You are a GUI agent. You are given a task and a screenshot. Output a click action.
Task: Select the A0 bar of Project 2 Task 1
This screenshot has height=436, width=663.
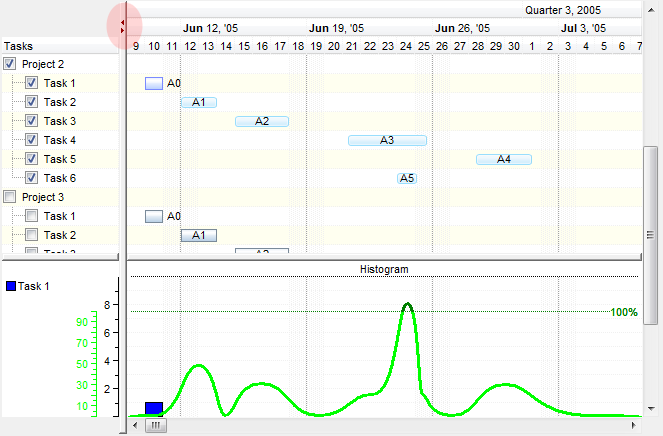pyautogui.click(x=154, y=83)
